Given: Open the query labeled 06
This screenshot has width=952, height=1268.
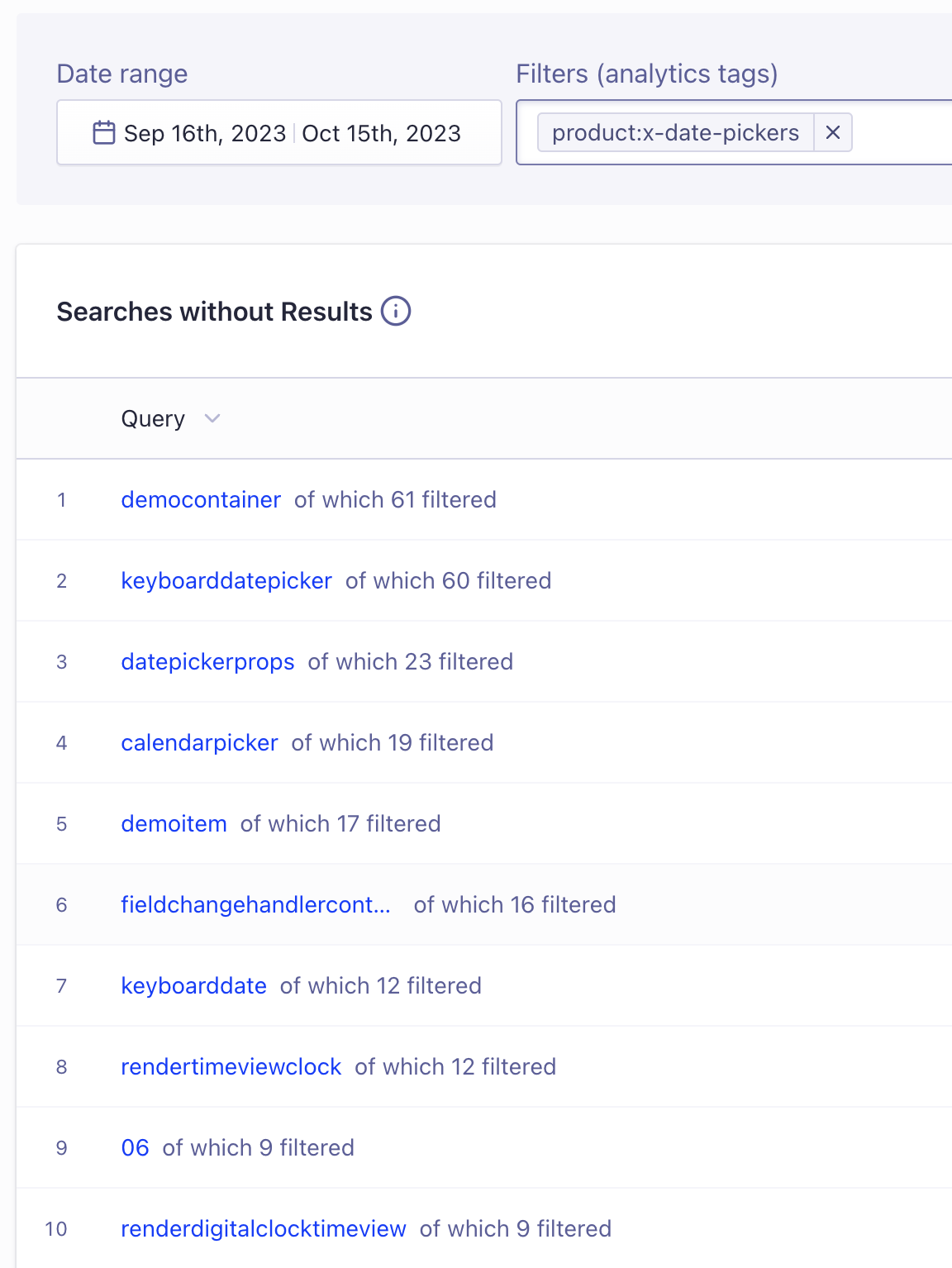Looking at the screenshot, I should pyautogui.click(x=135, y=1147).
